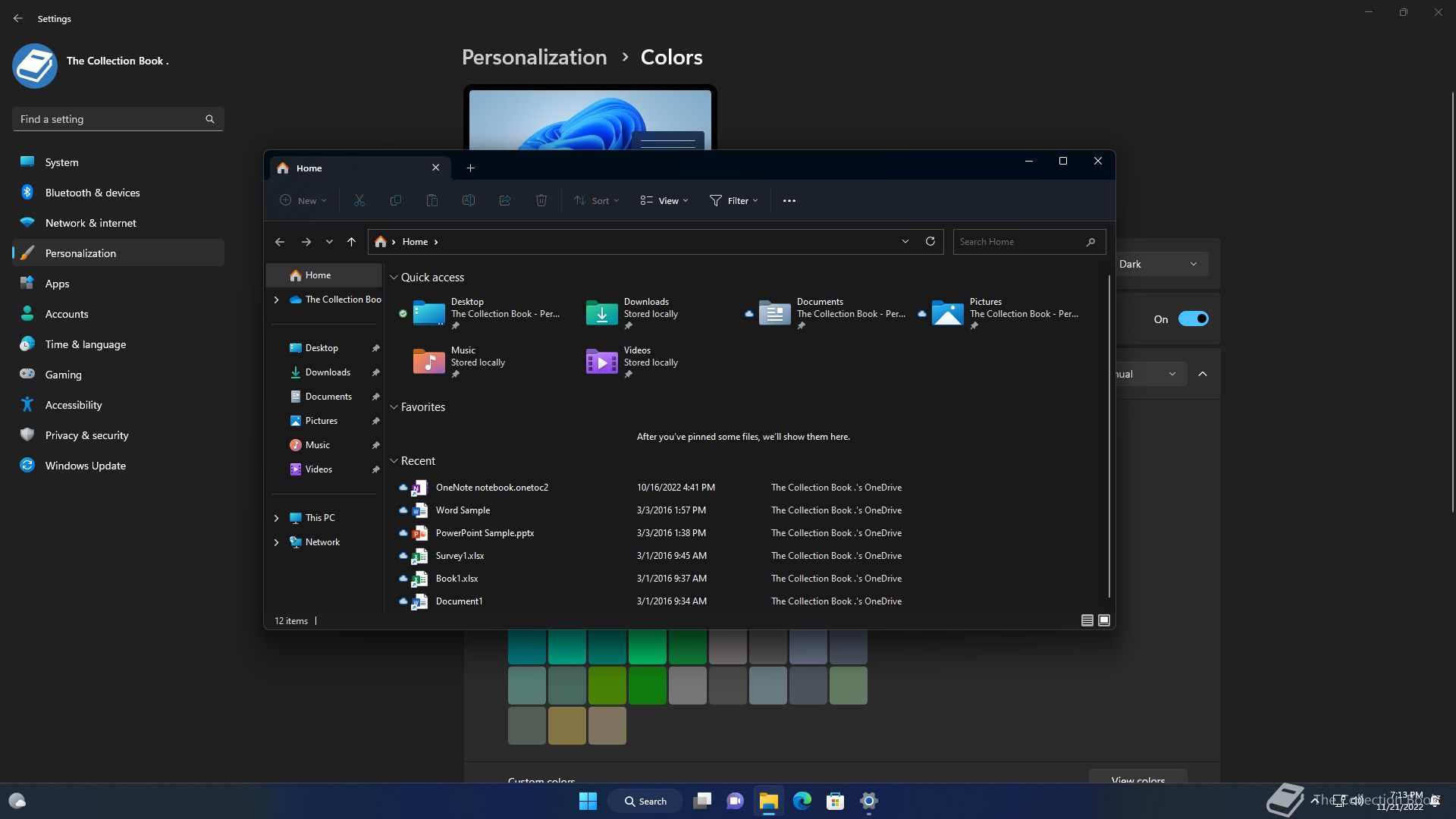This screenshot has width=1456, height=819.
Task: Open the New dropdown in Explorer
Action: (x=303, y=201)
